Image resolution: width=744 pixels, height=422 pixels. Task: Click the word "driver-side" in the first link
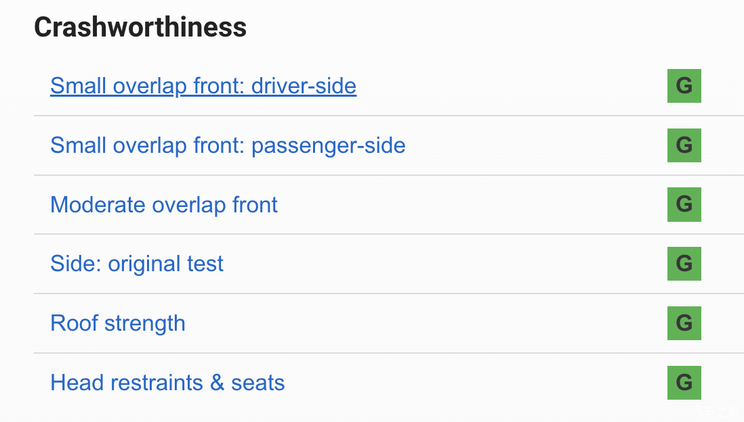(304, 86)
